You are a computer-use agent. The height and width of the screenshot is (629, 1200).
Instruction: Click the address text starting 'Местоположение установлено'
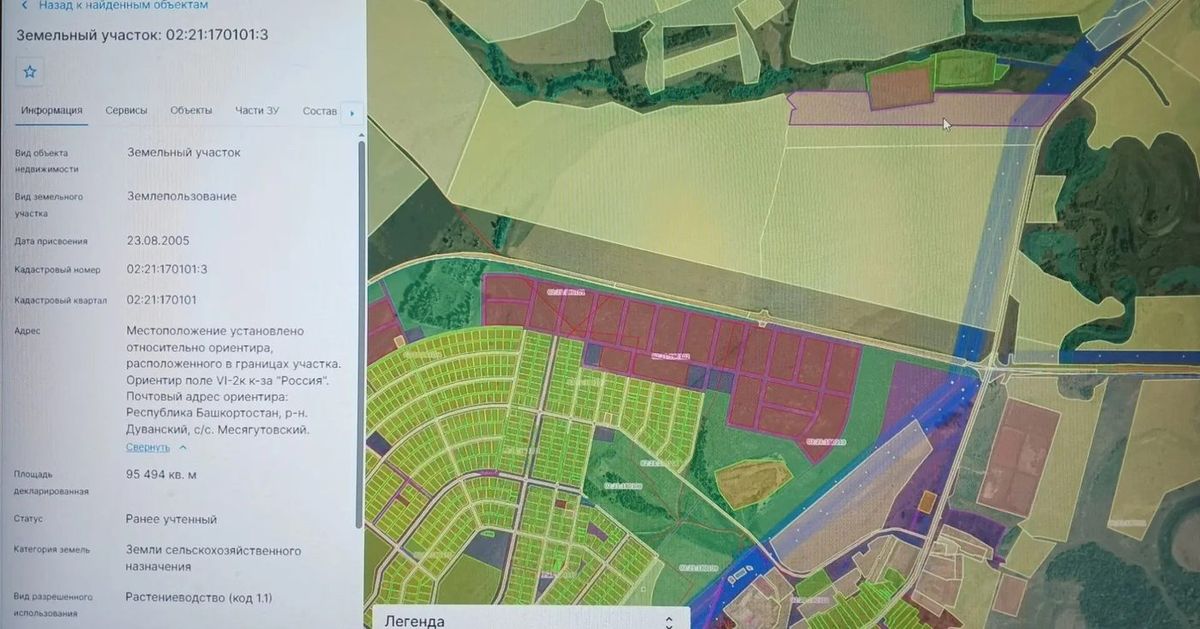tap(233, 380)
